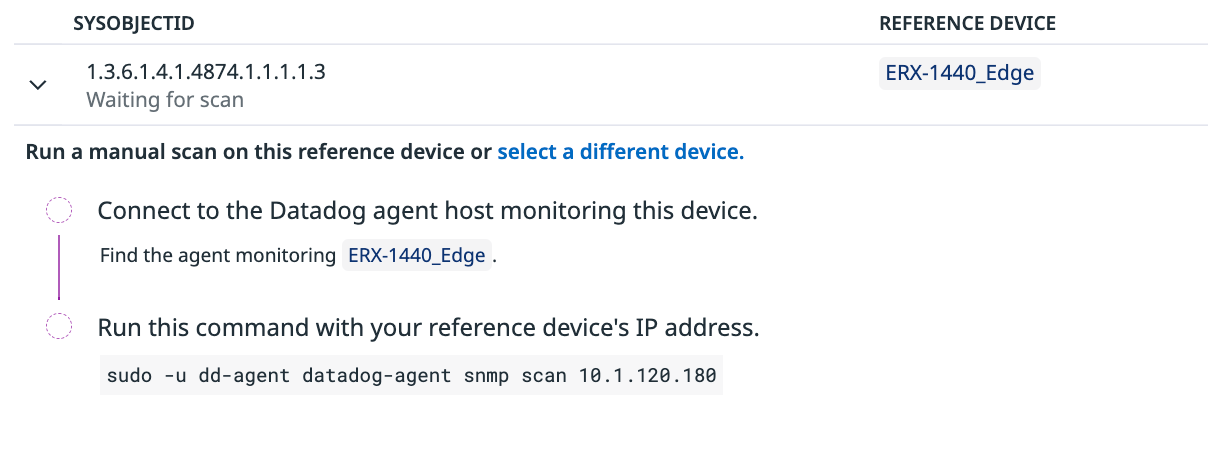Click the Run this command step heading
This screenshot has width=1208, height=452.
pyautogui.click(x=428, y=328)
